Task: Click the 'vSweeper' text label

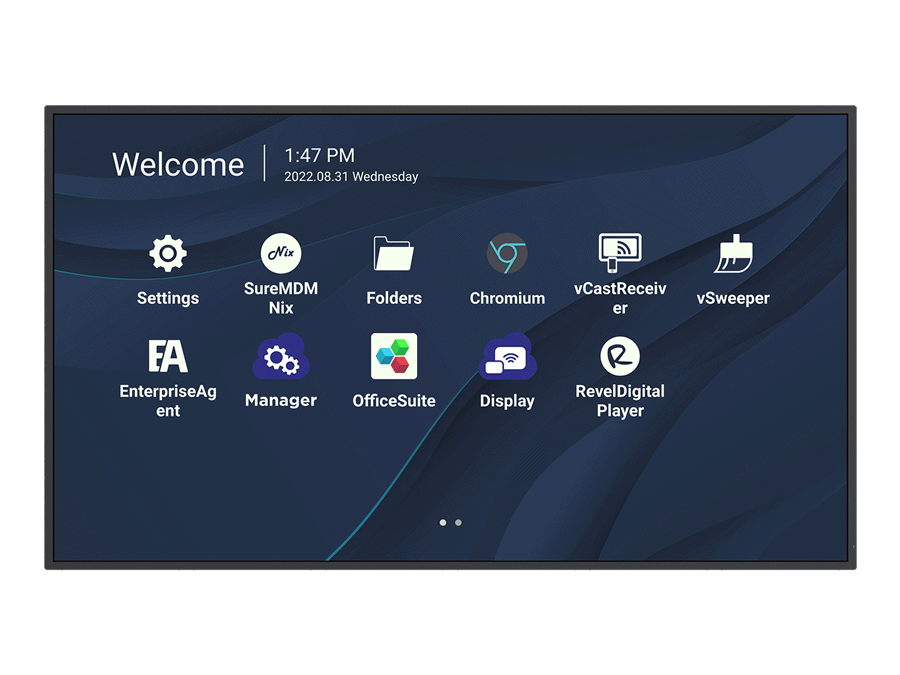Action: [x=733, y=298]
